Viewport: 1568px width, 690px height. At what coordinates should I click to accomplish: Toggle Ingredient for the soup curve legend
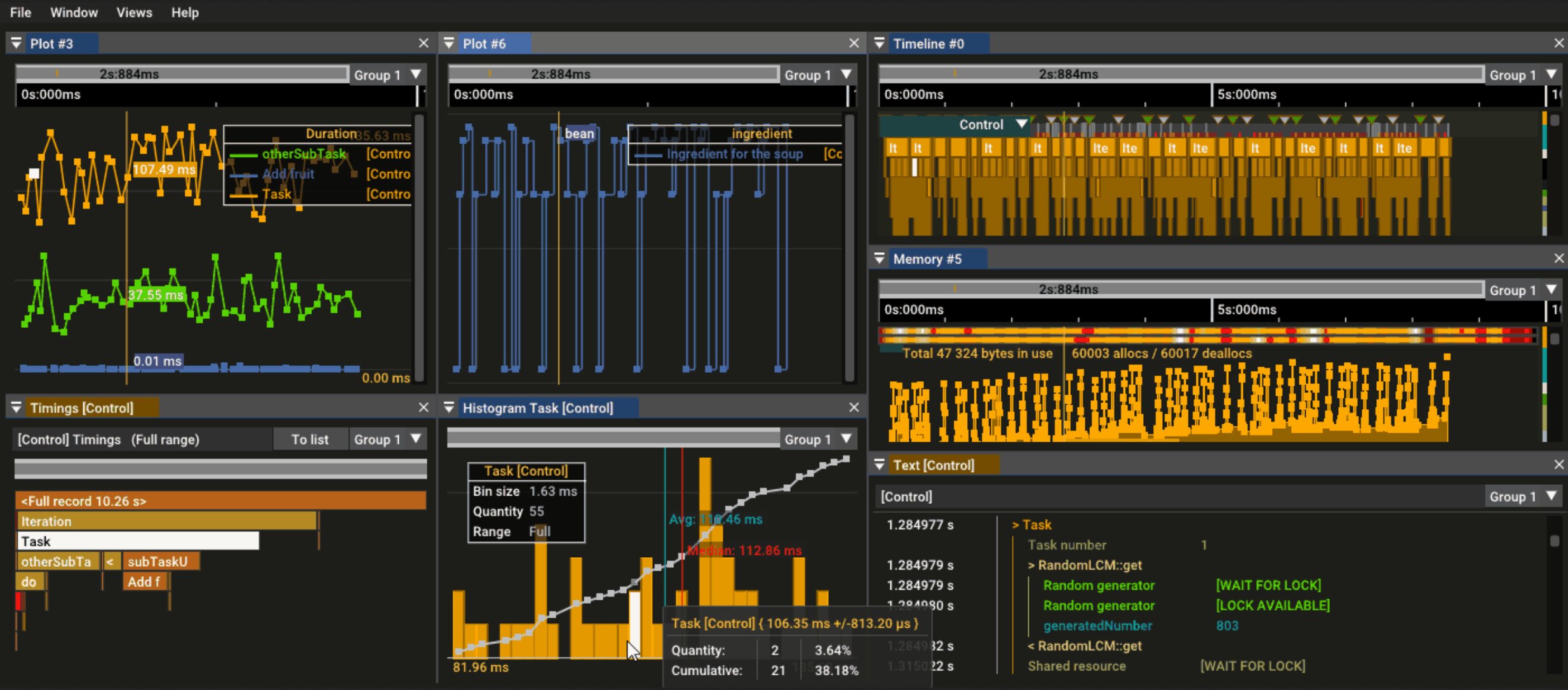(x=734, y=154)
